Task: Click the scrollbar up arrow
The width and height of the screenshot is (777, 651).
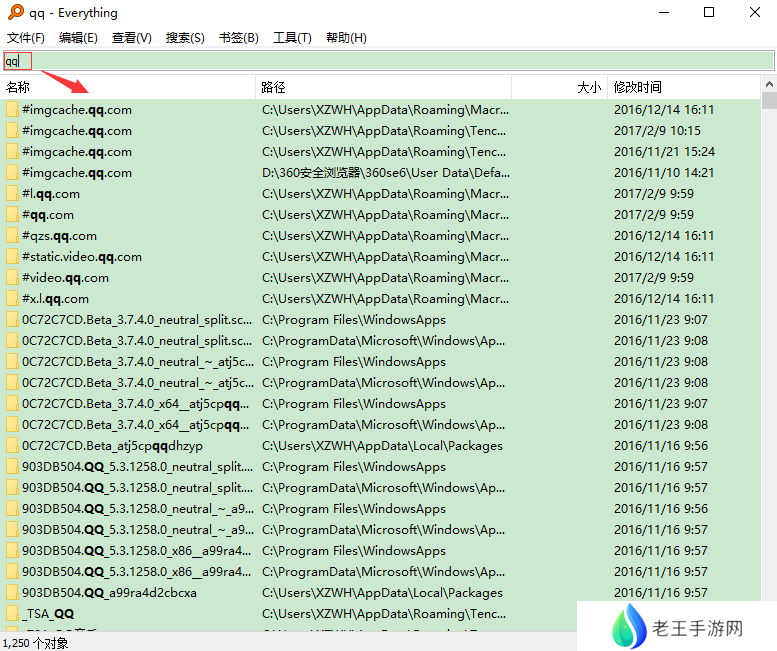Action: [x=769, y=84]
